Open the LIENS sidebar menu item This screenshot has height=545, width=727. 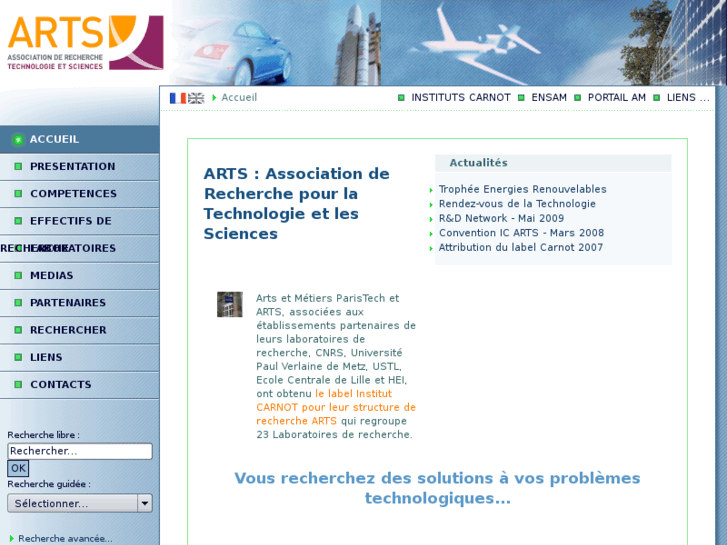[79, 358]
